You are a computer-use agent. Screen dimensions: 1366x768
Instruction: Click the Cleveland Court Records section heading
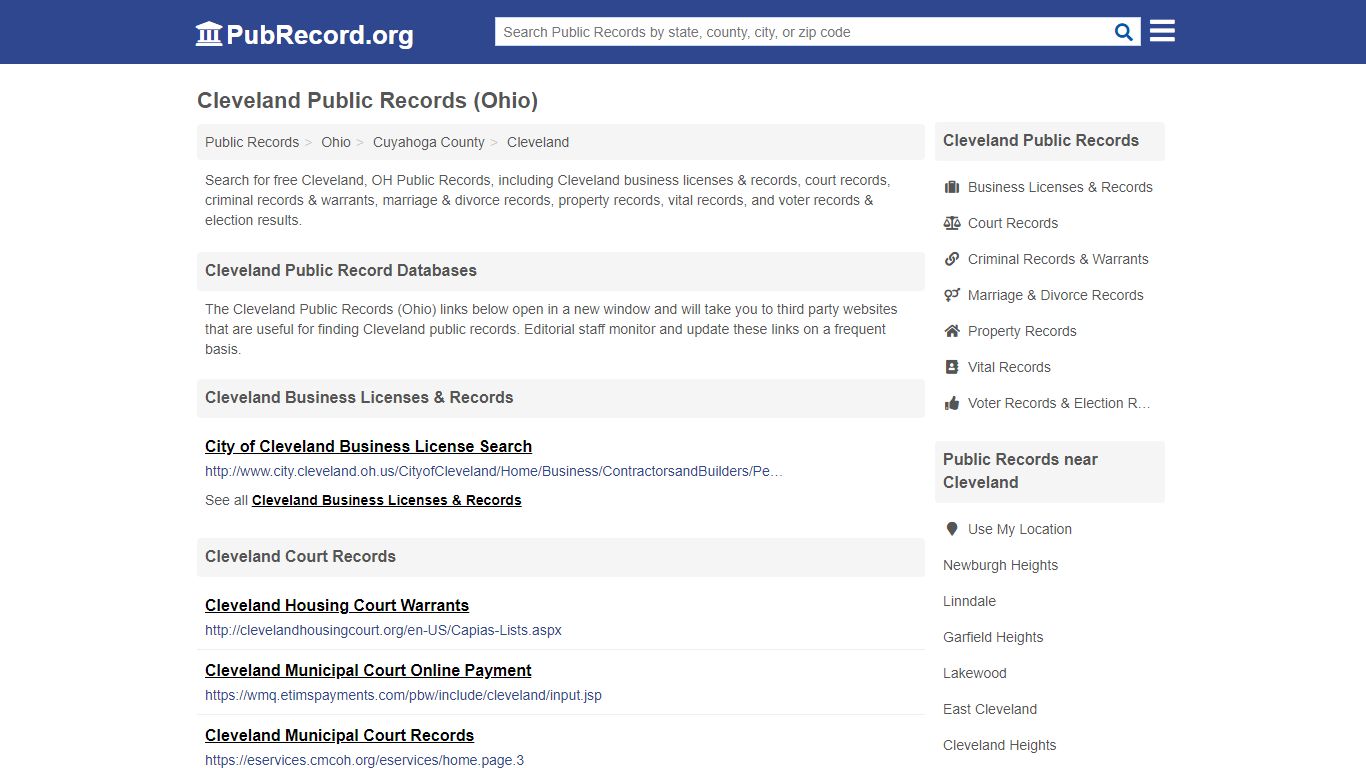coord(300,556)
